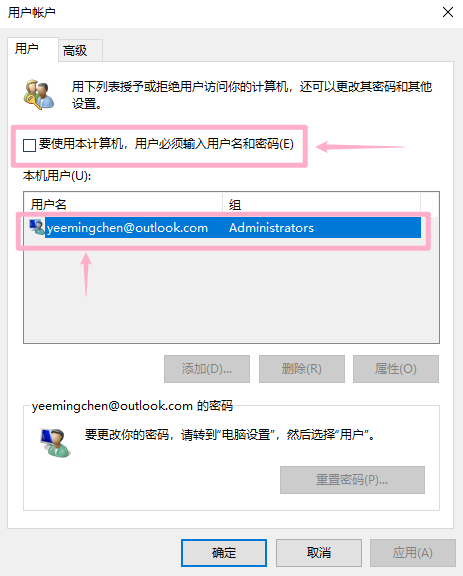Close the 用户帐户 dialog window
Screen dimensions: 463x576
click(x=448, y=12)
